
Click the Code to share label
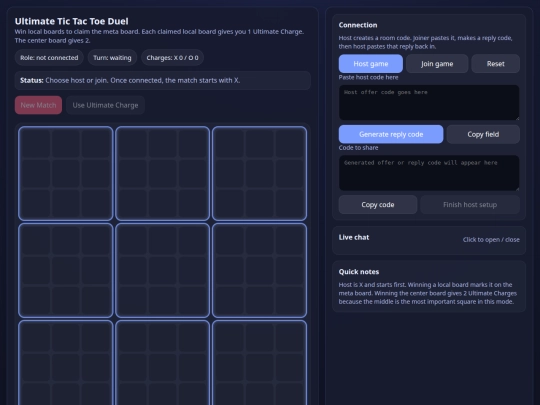(358, 147)
